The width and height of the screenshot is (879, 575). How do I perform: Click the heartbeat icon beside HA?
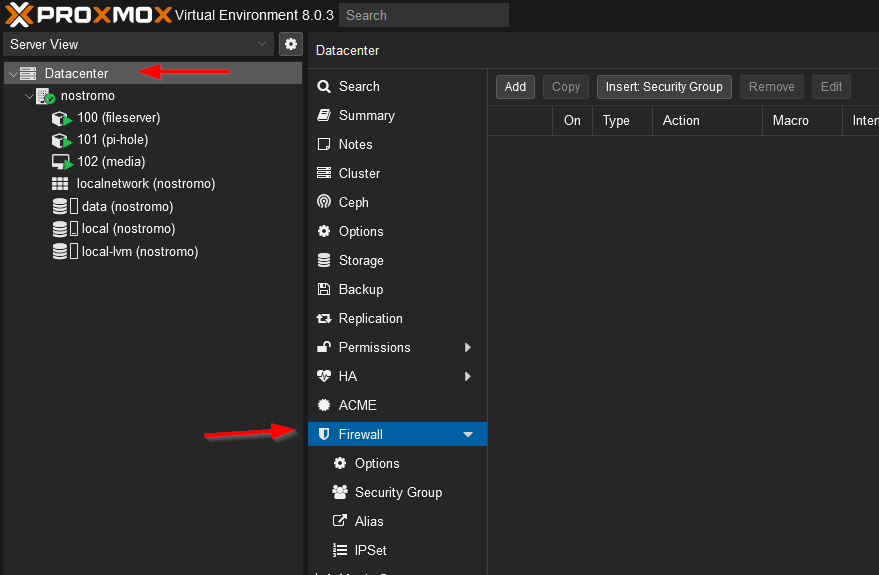(x=324, y=376)
